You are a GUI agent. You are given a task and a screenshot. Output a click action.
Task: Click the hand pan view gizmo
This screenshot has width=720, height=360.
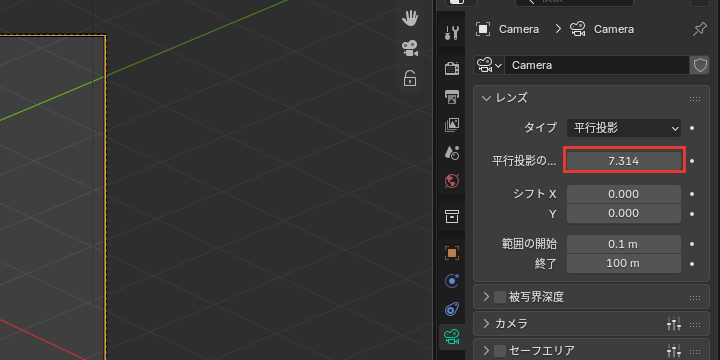(410, 19)
